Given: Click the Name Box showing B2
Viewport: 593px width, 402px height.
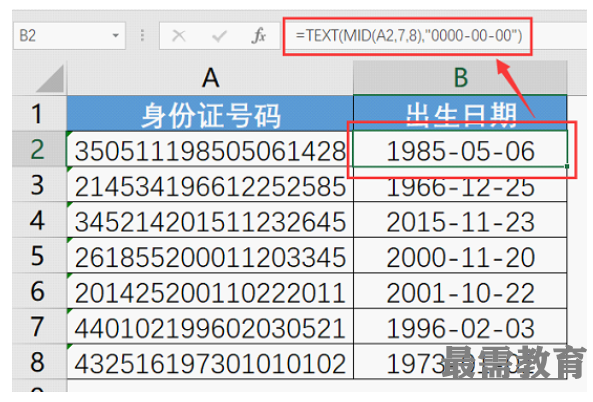Looking at the screenshot, I should click(69, 36).
